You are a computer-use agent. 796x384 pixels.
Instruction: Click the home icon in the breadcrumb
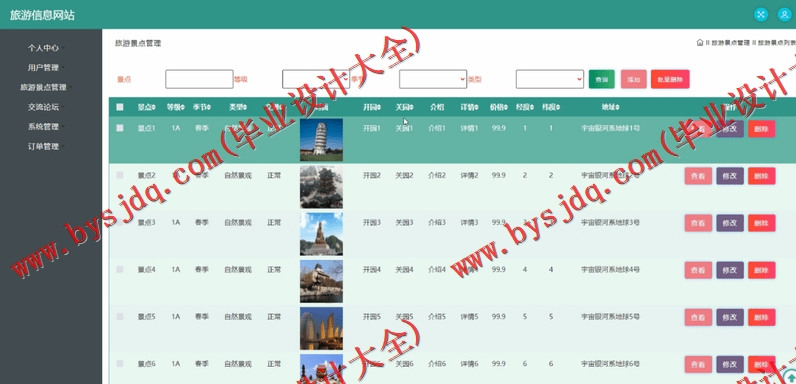pyautogui.click(x=700, y=43)
